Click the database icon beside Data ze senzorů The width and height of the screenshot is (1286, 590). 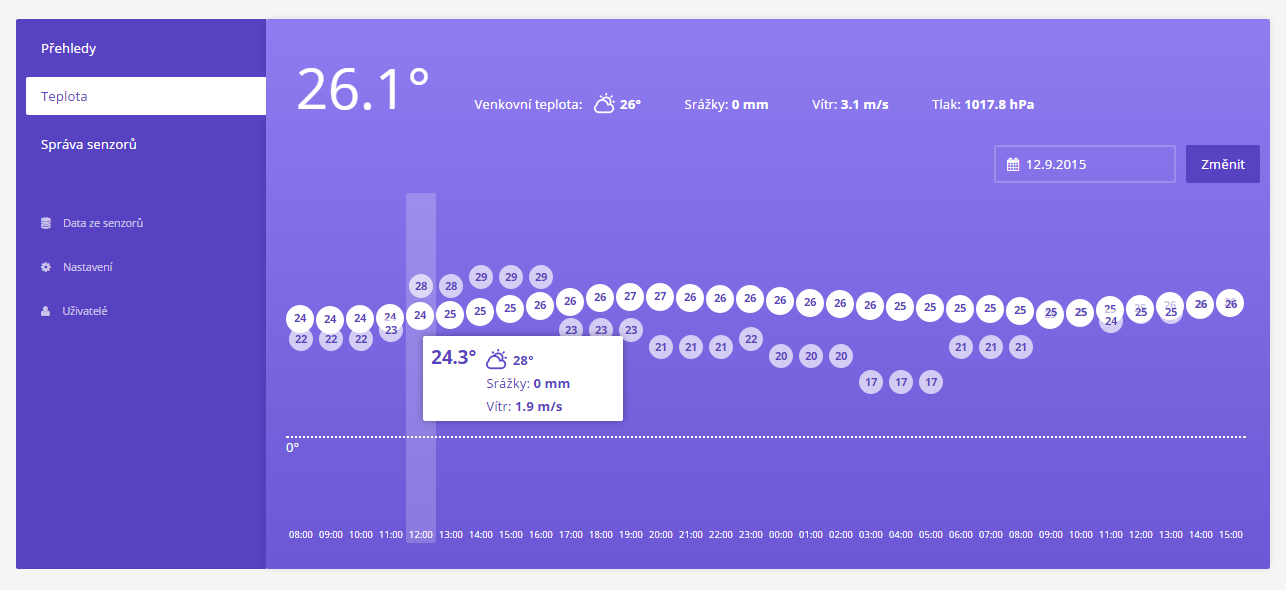coord(46,223)
